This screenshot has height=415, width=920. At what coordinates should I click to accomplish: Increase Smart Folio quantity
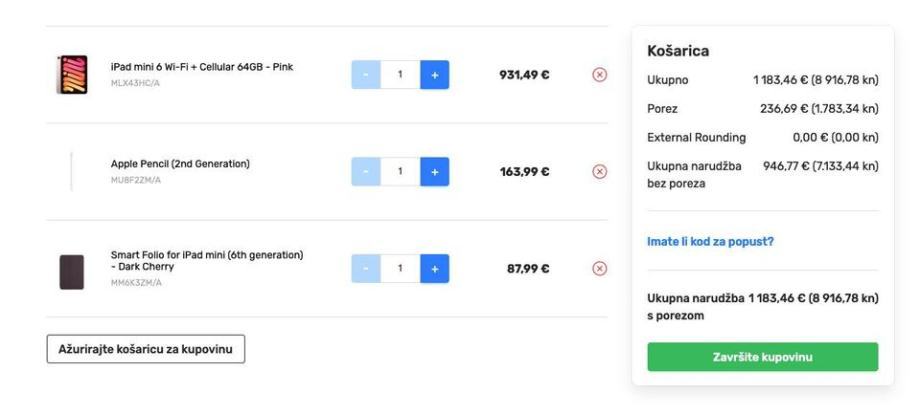(x=434, y=268)
